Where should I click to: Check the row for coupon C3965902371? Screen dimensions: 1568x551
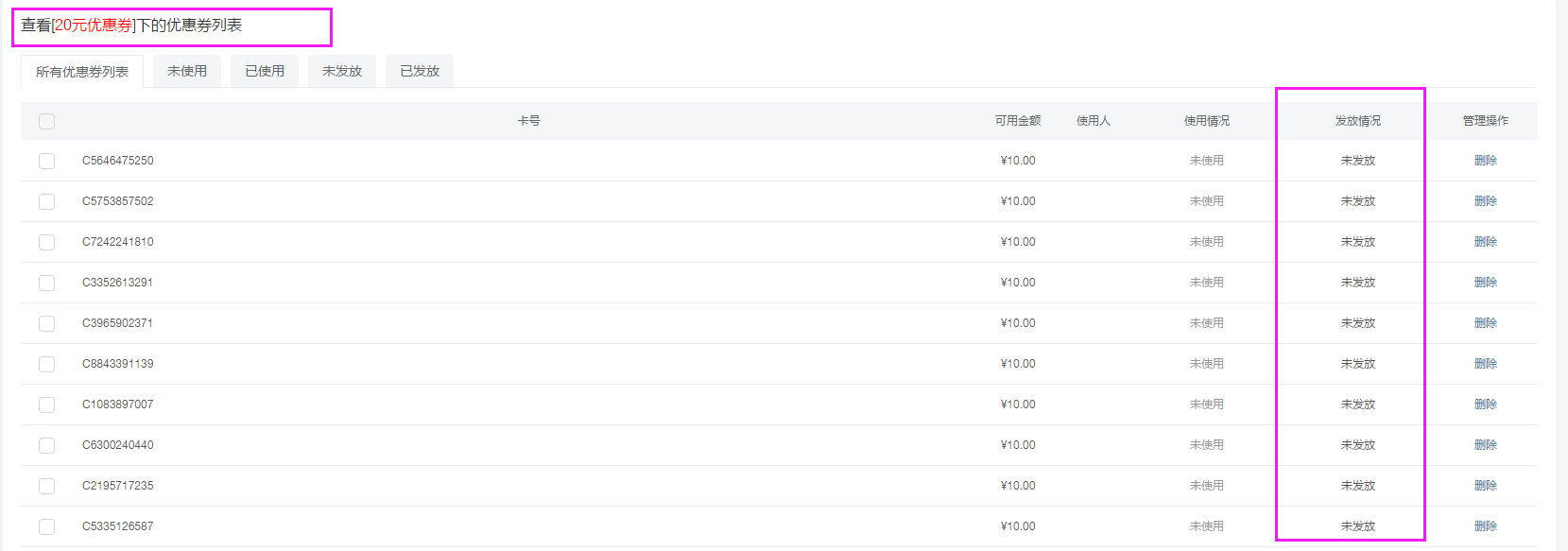click(x=46, y=323)
